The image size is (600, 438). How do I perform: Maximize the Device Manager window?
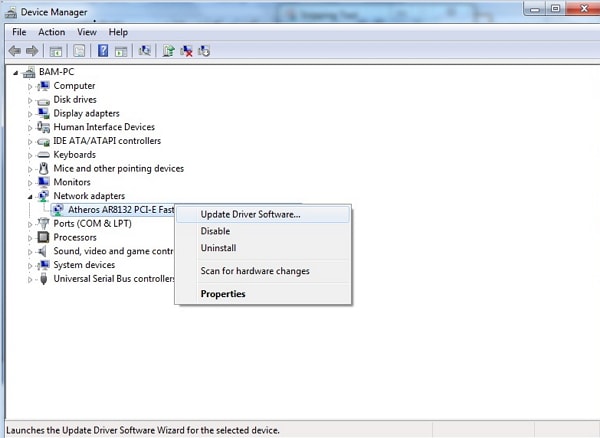coord(556,8)
